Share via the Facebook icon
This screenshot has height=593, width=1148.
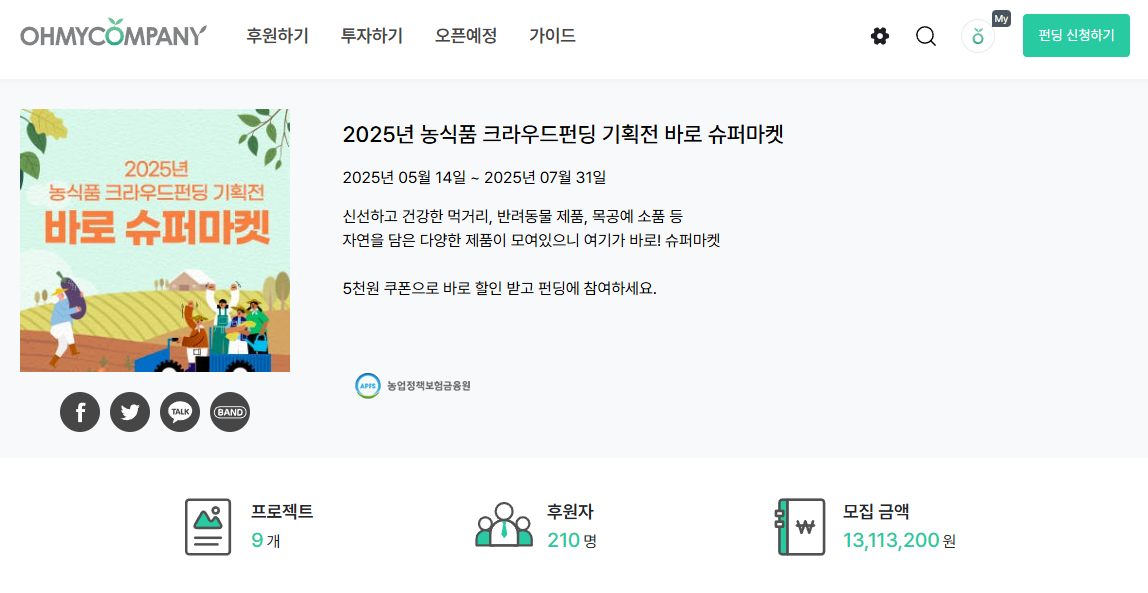pyautogui.click(x=80, y=412)
